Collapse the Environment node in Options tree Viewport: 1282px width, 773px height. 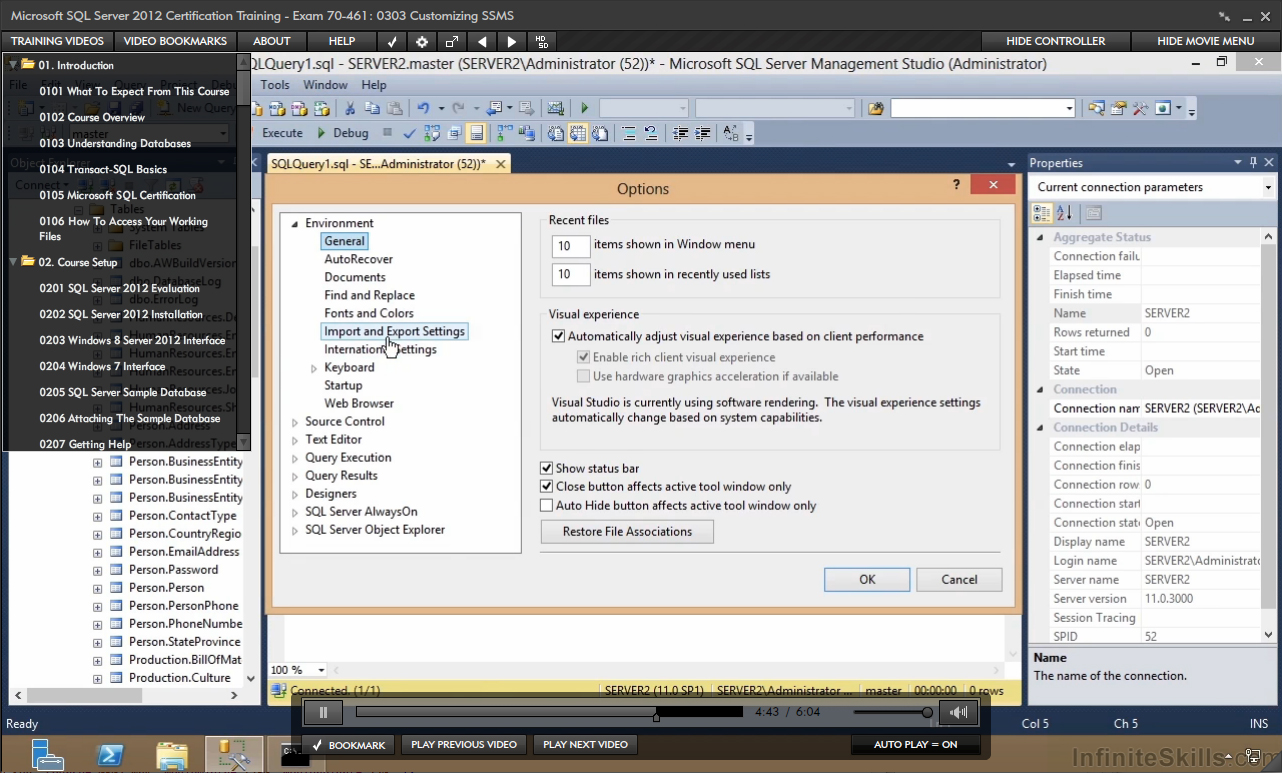click(x=295, y=224)
